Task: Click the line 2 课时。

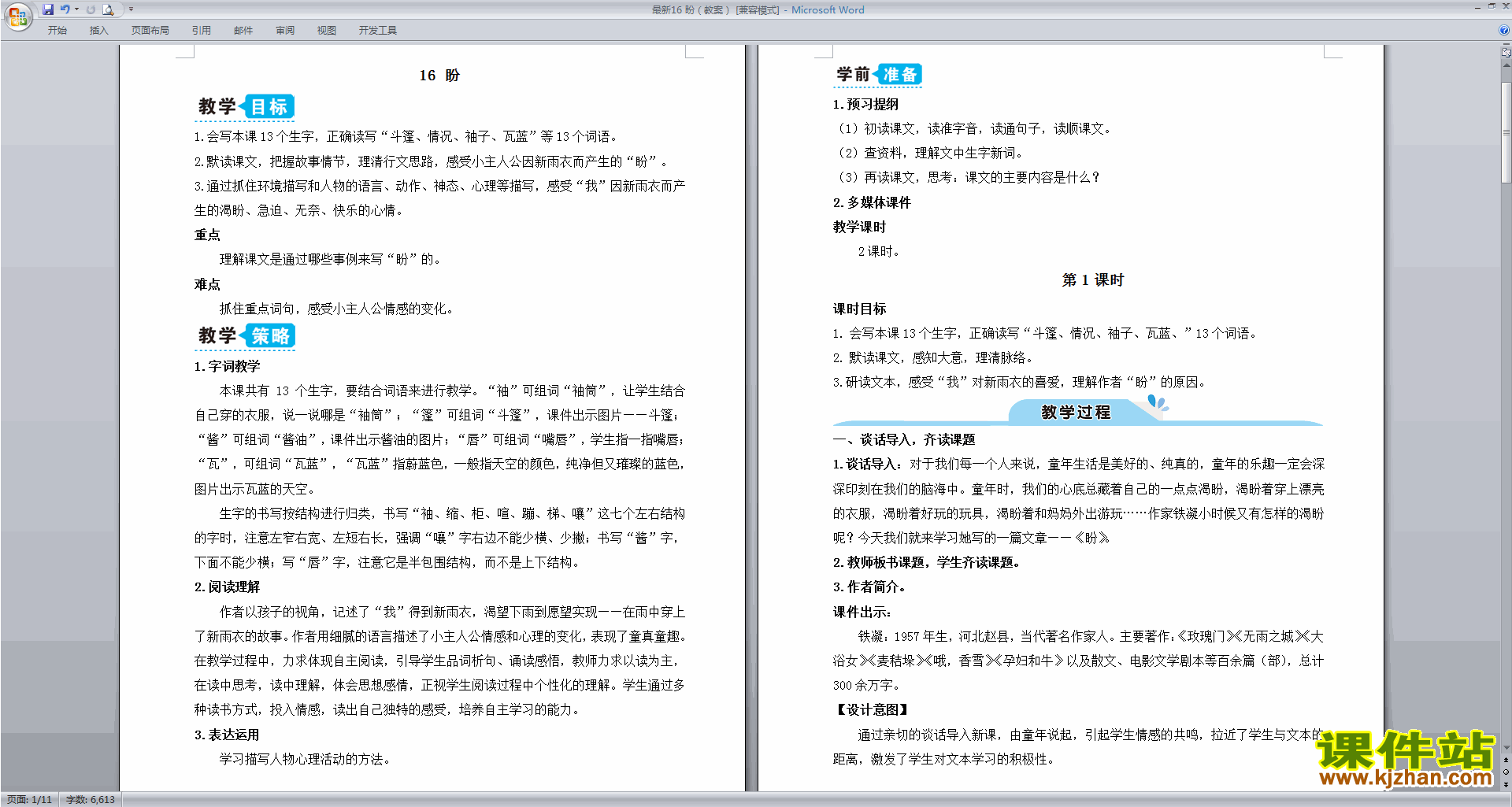Action: [878, 252]
